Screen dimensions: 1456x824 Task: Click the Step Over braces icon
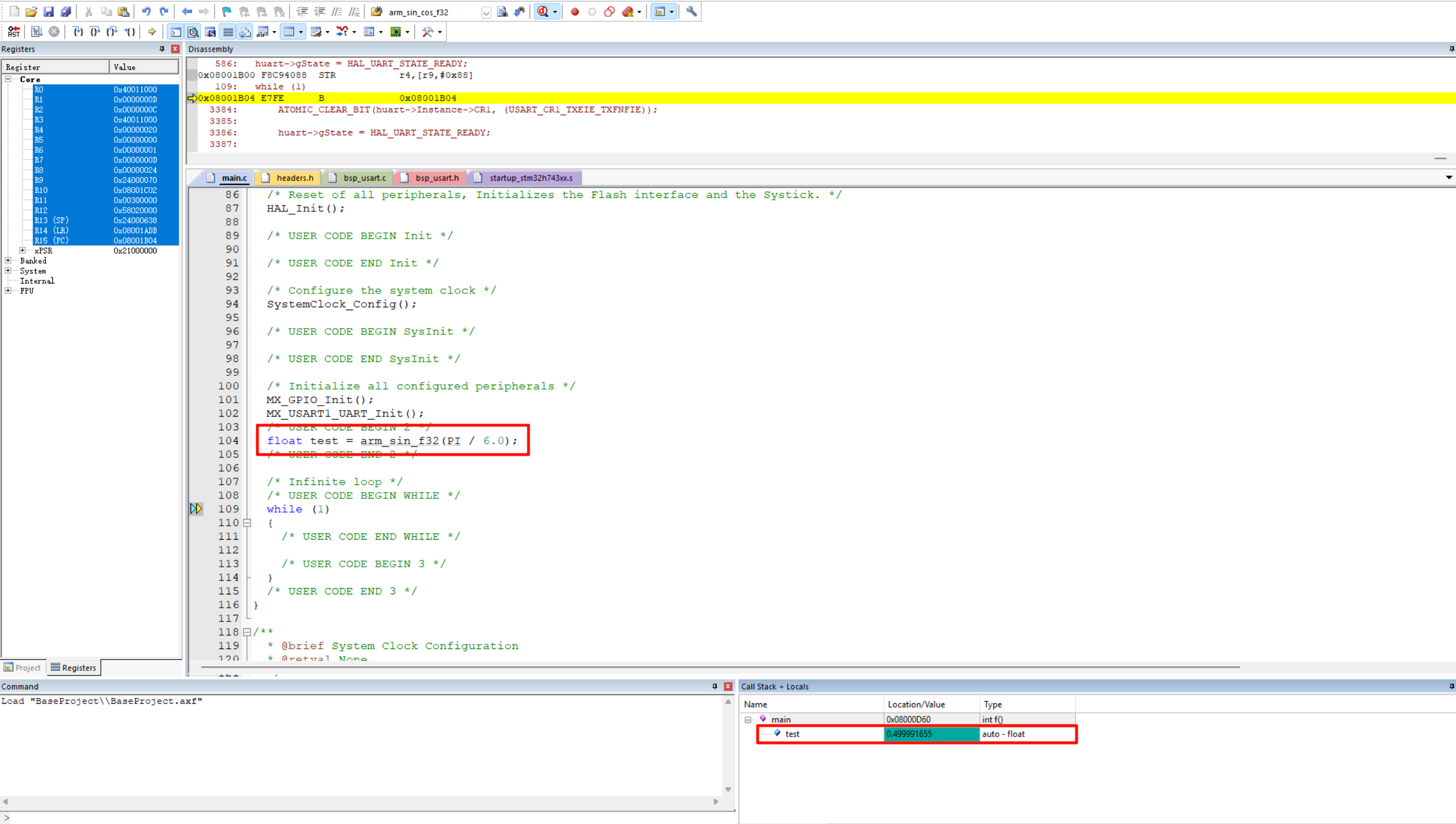coord(95,32)
